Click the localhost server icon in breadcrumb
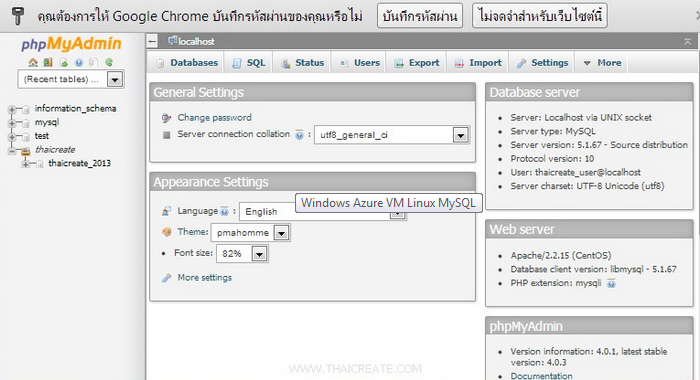The width and height of the screenshot is (700, 380). [x=173, y=41]
